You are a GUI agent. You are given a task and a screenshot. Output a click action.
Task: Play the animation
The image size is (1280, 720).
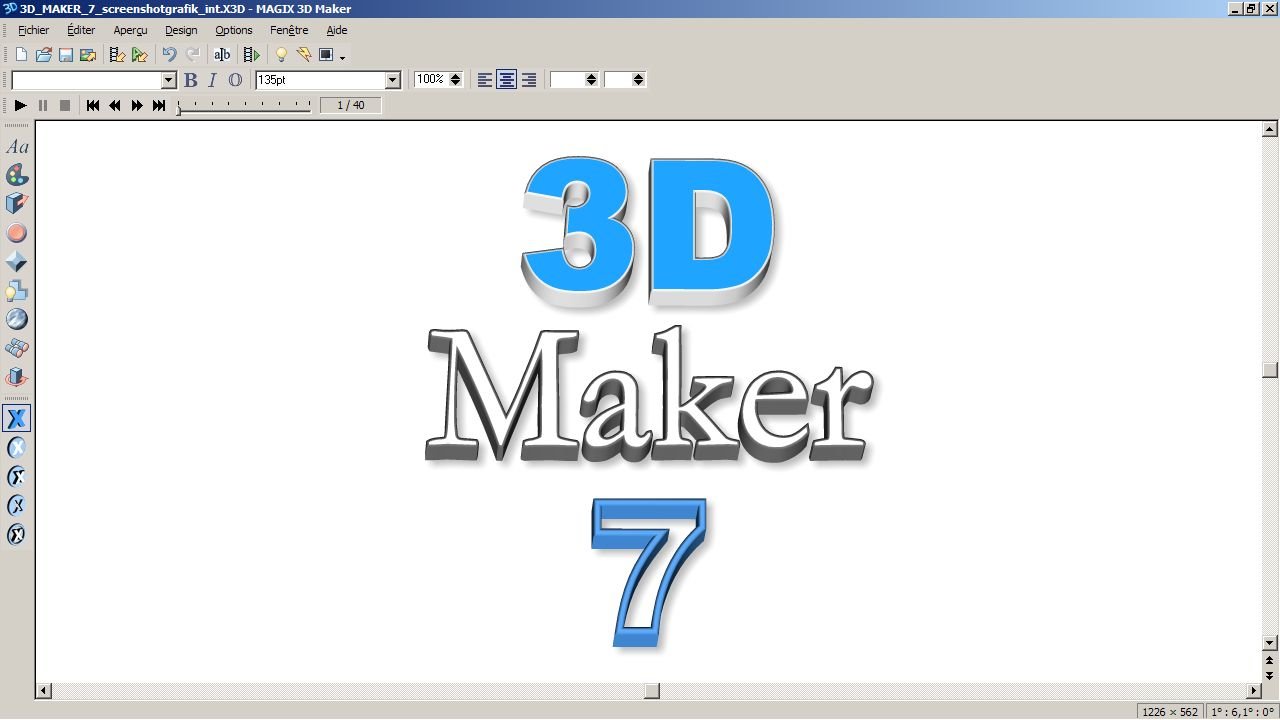[21, 105]
